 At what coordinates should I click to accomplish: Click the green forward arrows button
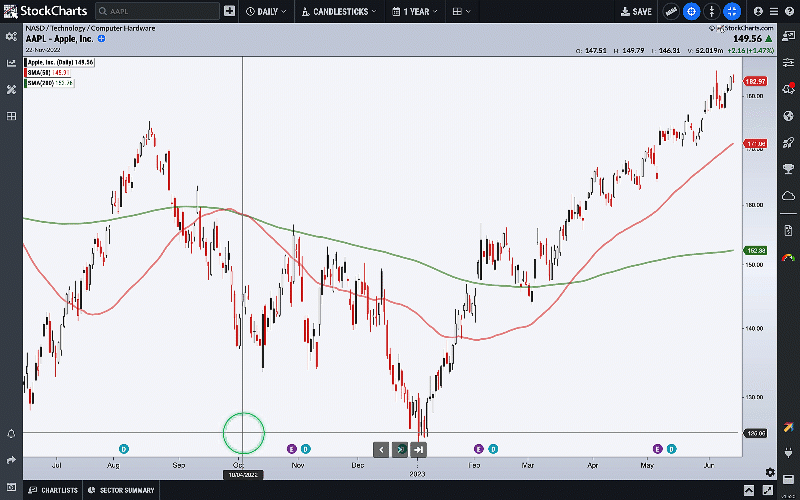coord(400,449)
